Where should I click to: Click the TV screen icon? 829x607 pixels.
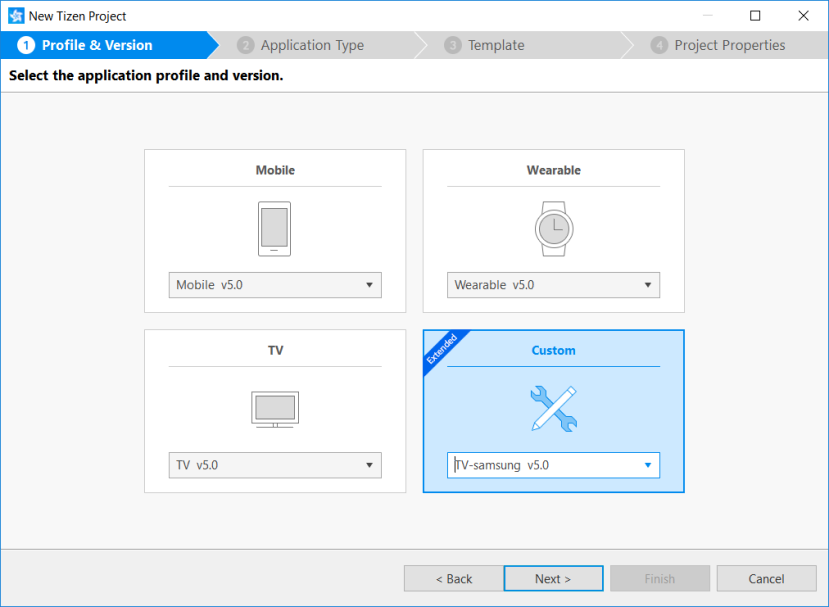coord(274,409)
